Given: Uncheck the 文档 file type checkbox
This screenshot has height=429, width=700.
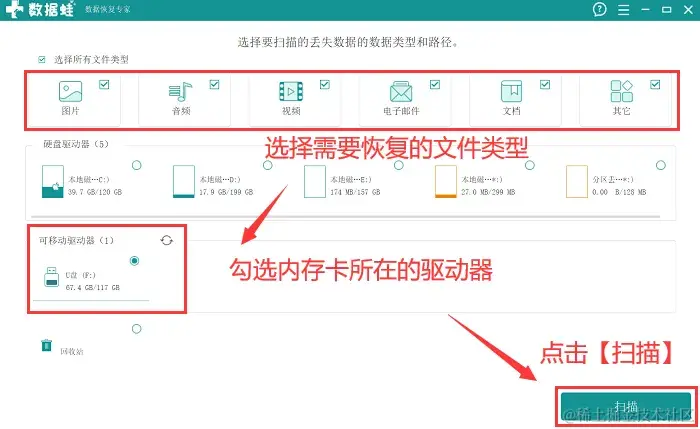Looking at the screenshot, I should [545, 84].
